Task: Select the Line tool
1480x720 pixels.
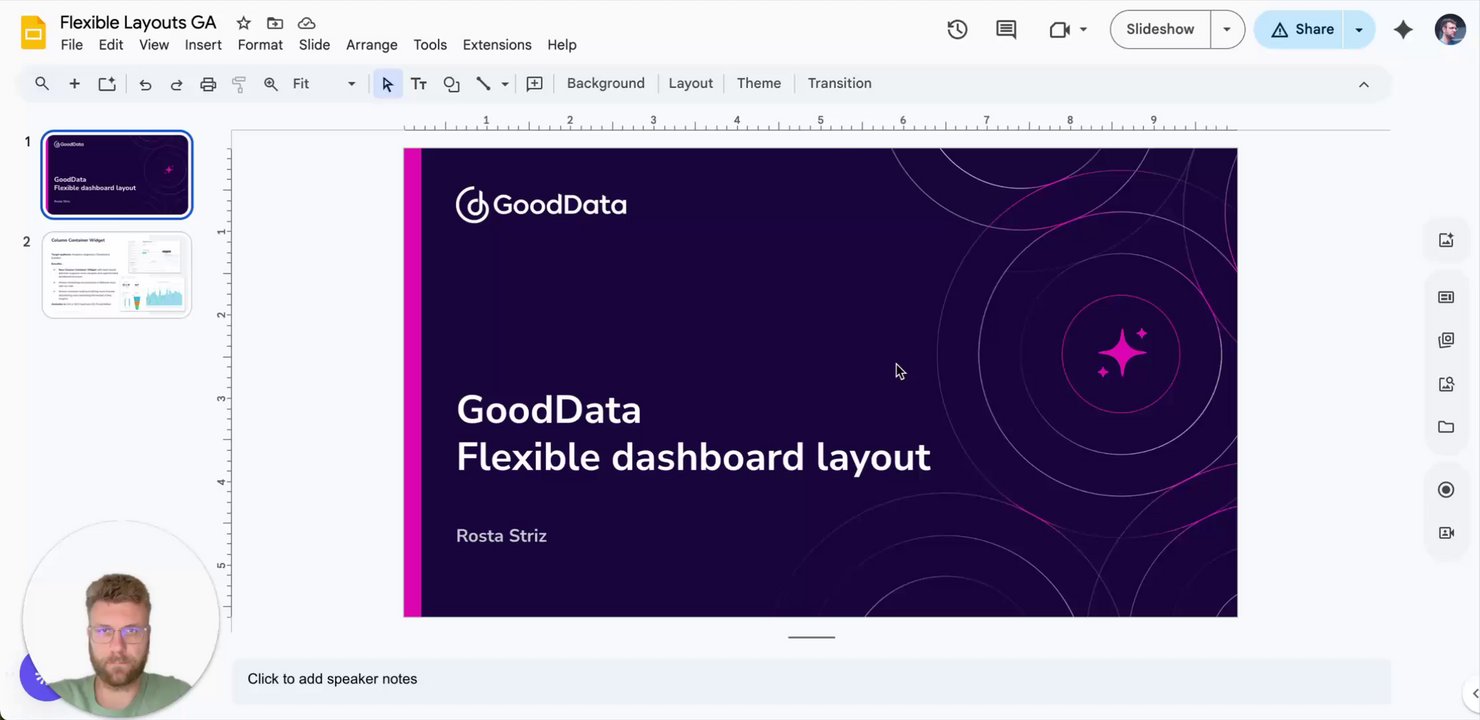Action: coord(483,84)
